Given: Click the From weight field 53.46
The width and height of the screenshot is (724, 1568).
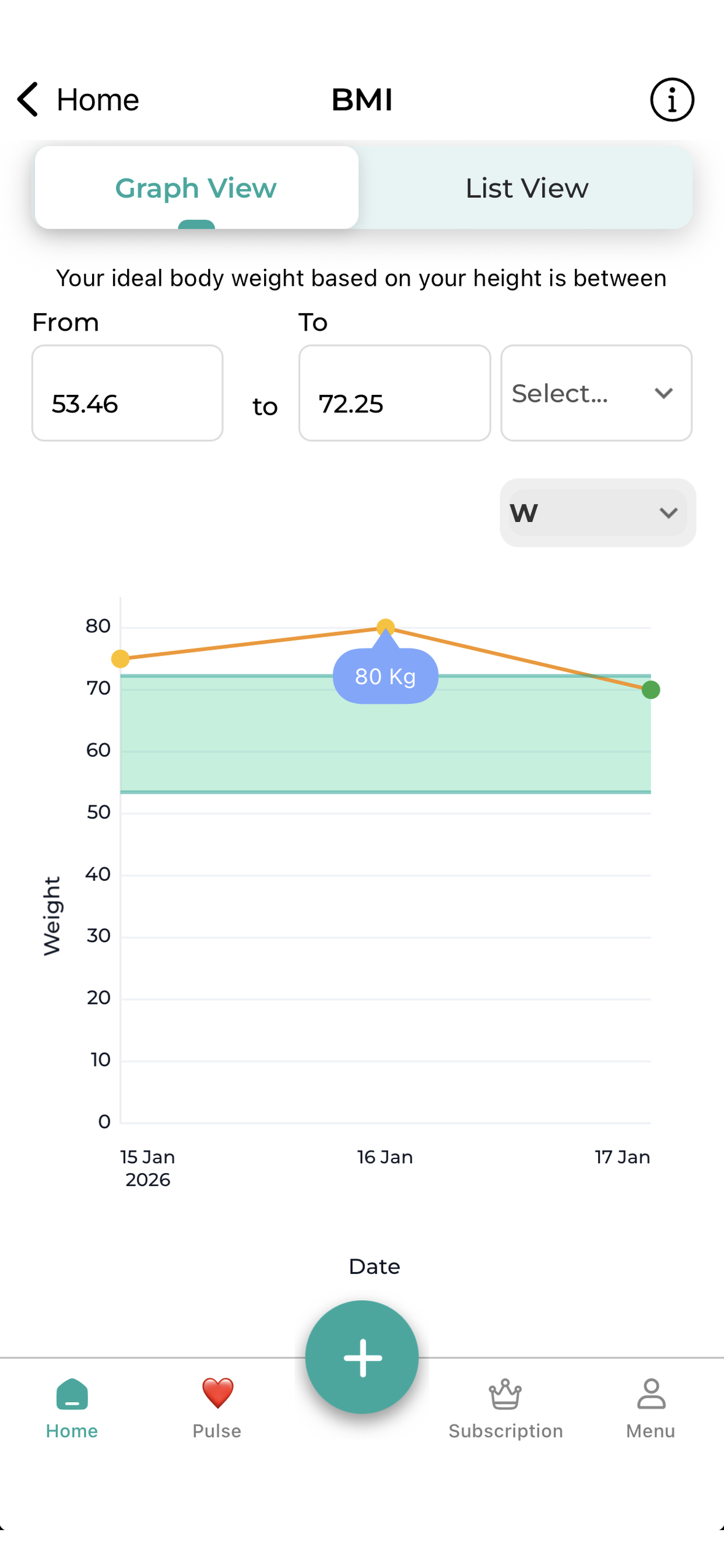Looking at the screenshot, I should coord(127,393).
